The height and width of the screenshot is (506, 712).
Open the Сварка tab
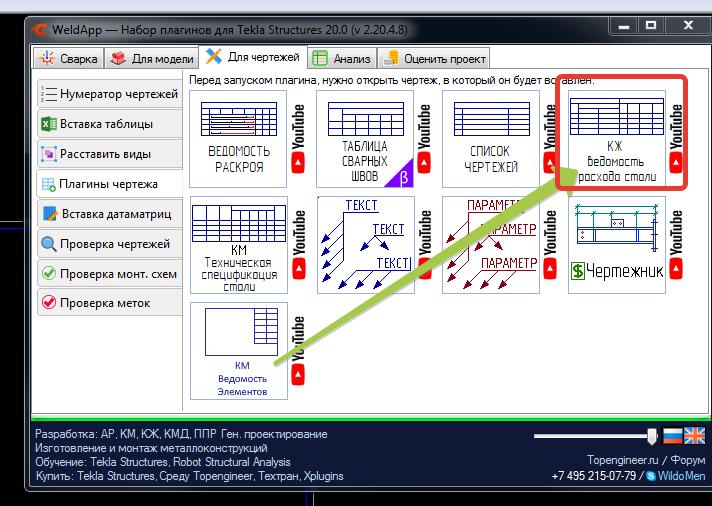(x=69, y=59)
